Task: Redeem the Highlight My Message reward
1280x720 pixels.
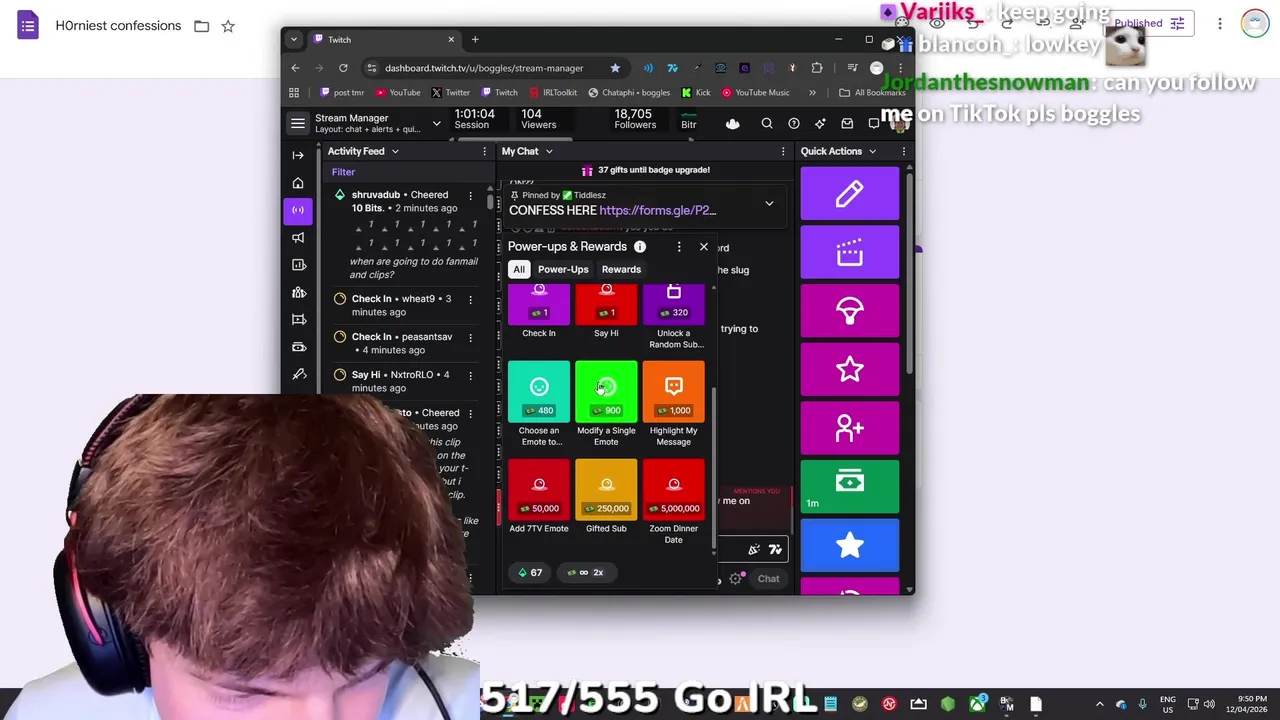Action: pos(674,404)
